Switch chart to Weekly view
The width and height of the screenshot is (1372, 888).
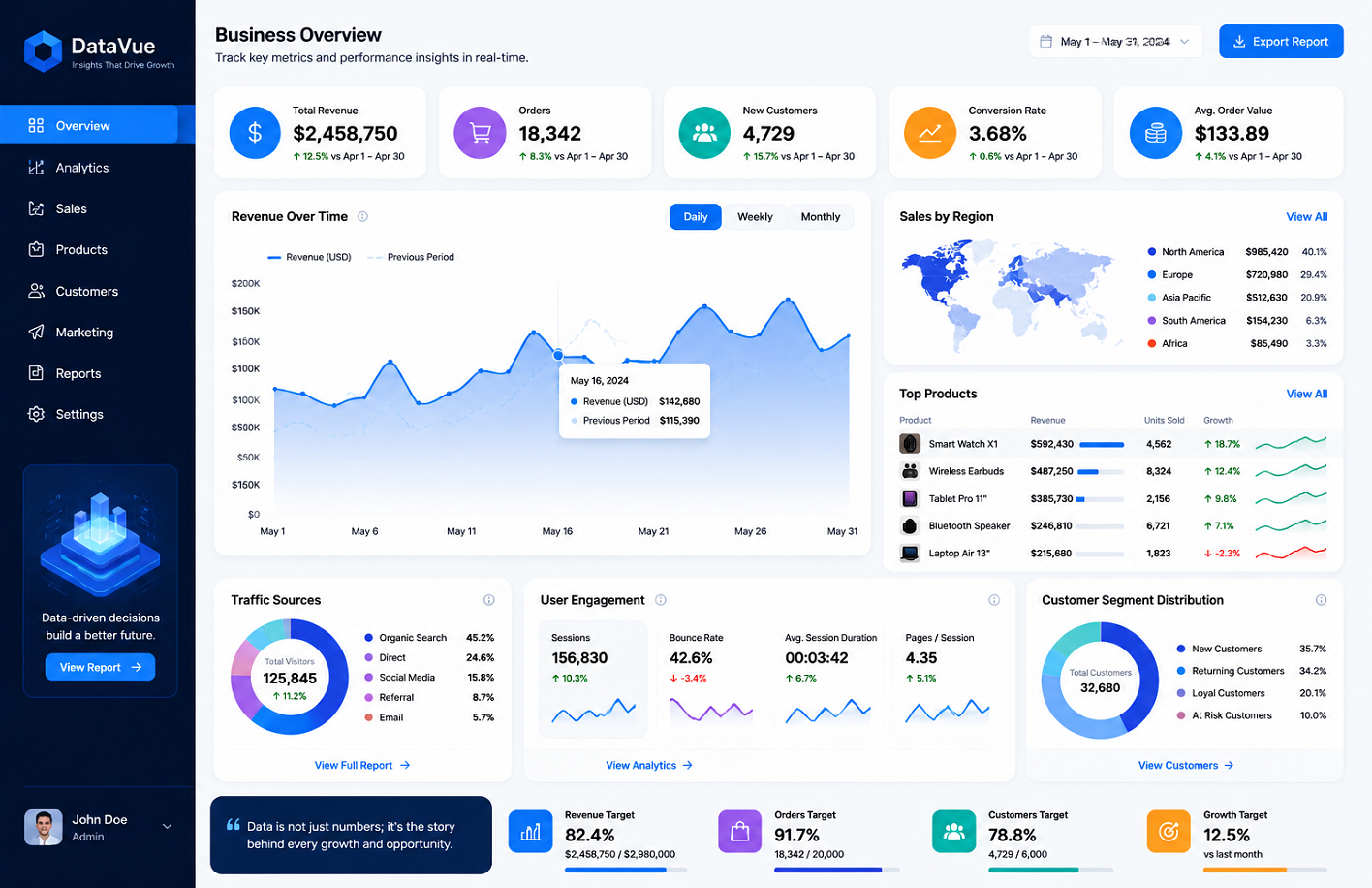[x=755, y=217]
